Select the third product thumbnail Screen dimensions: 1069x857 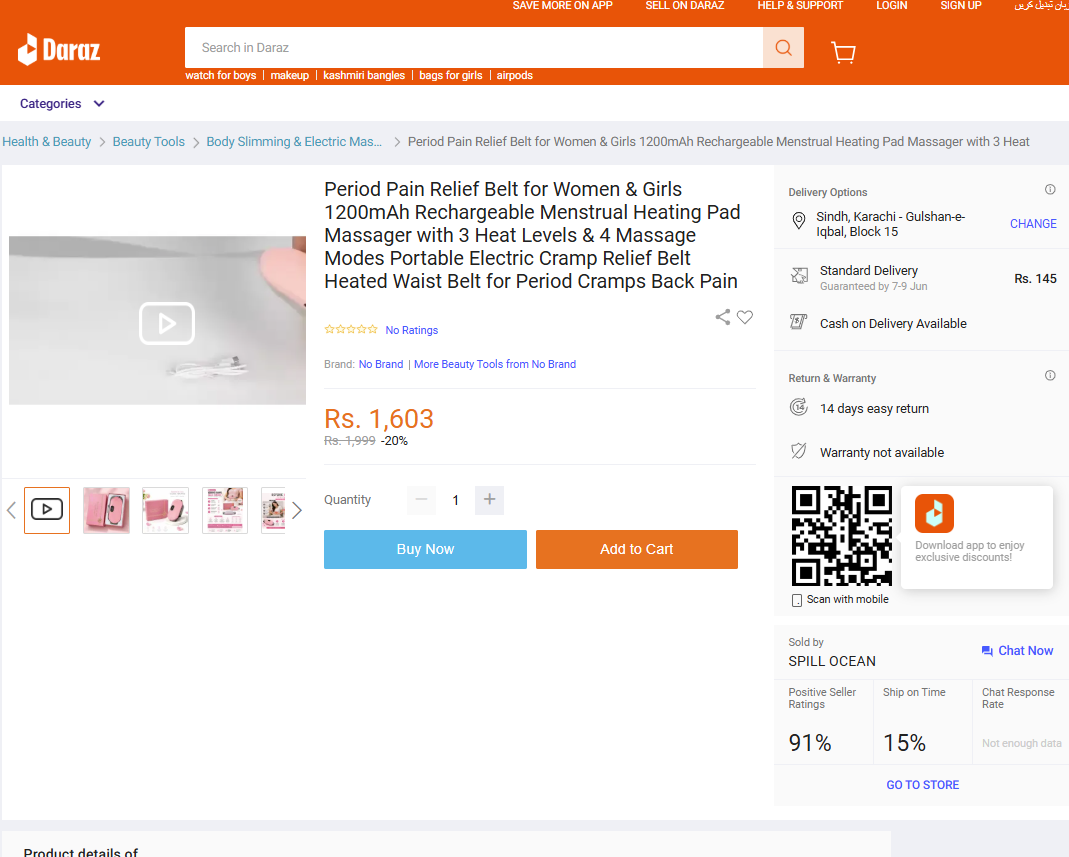click(166, 510)
